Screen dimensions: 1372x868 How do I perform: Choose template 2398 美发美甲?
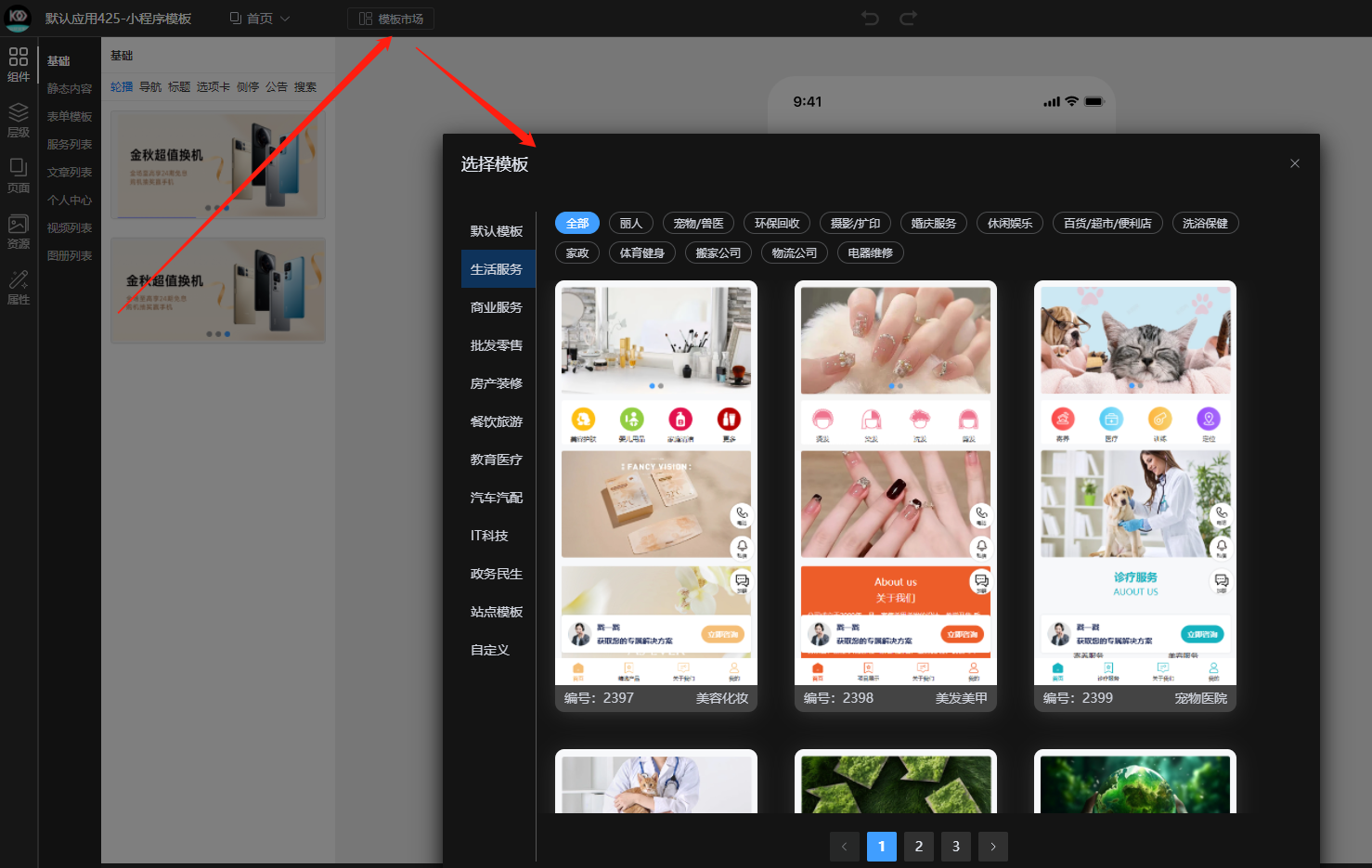[896, 496]
